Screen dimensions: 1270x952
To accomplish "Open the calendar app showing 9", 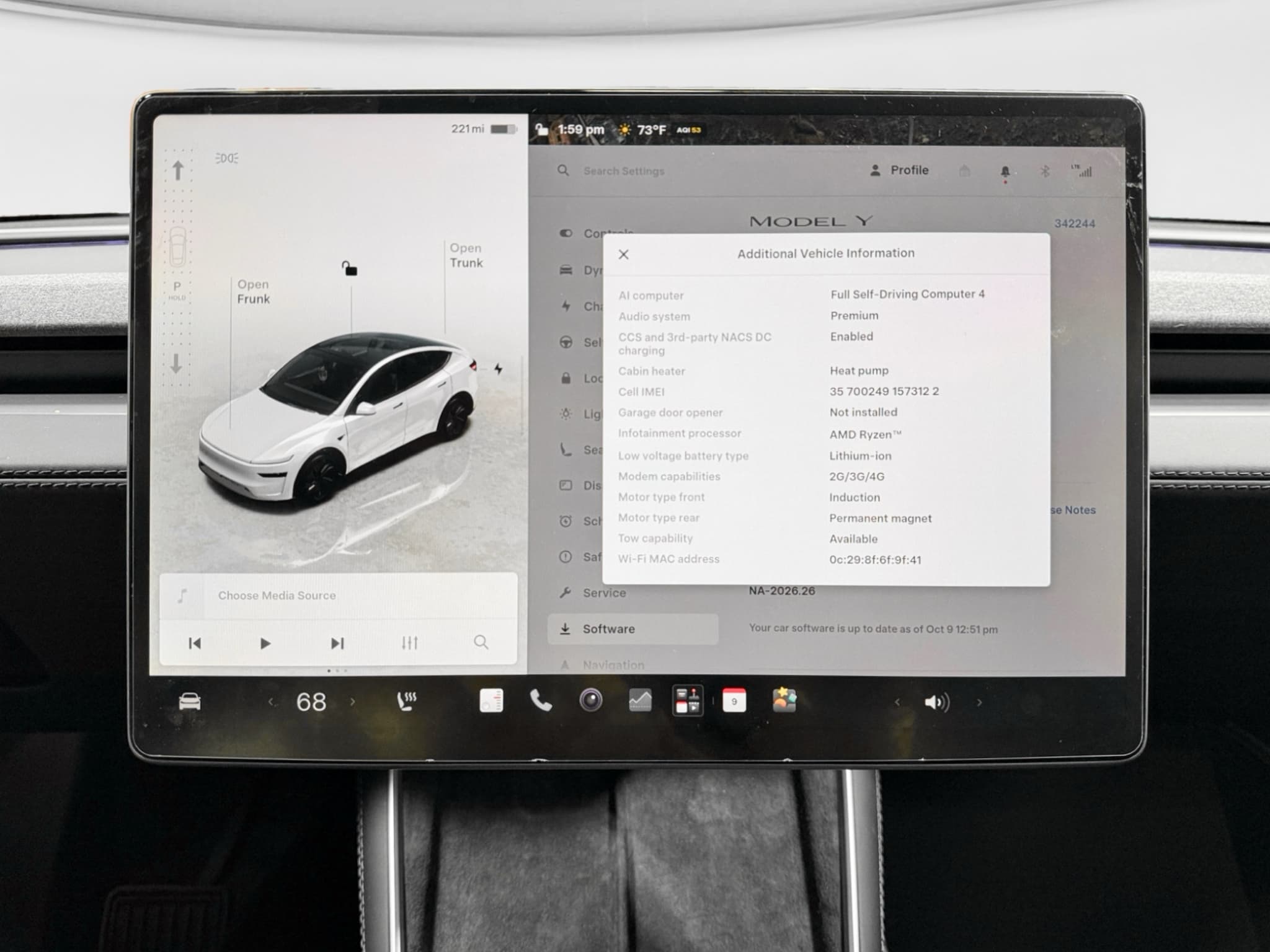I will [734, 701].
